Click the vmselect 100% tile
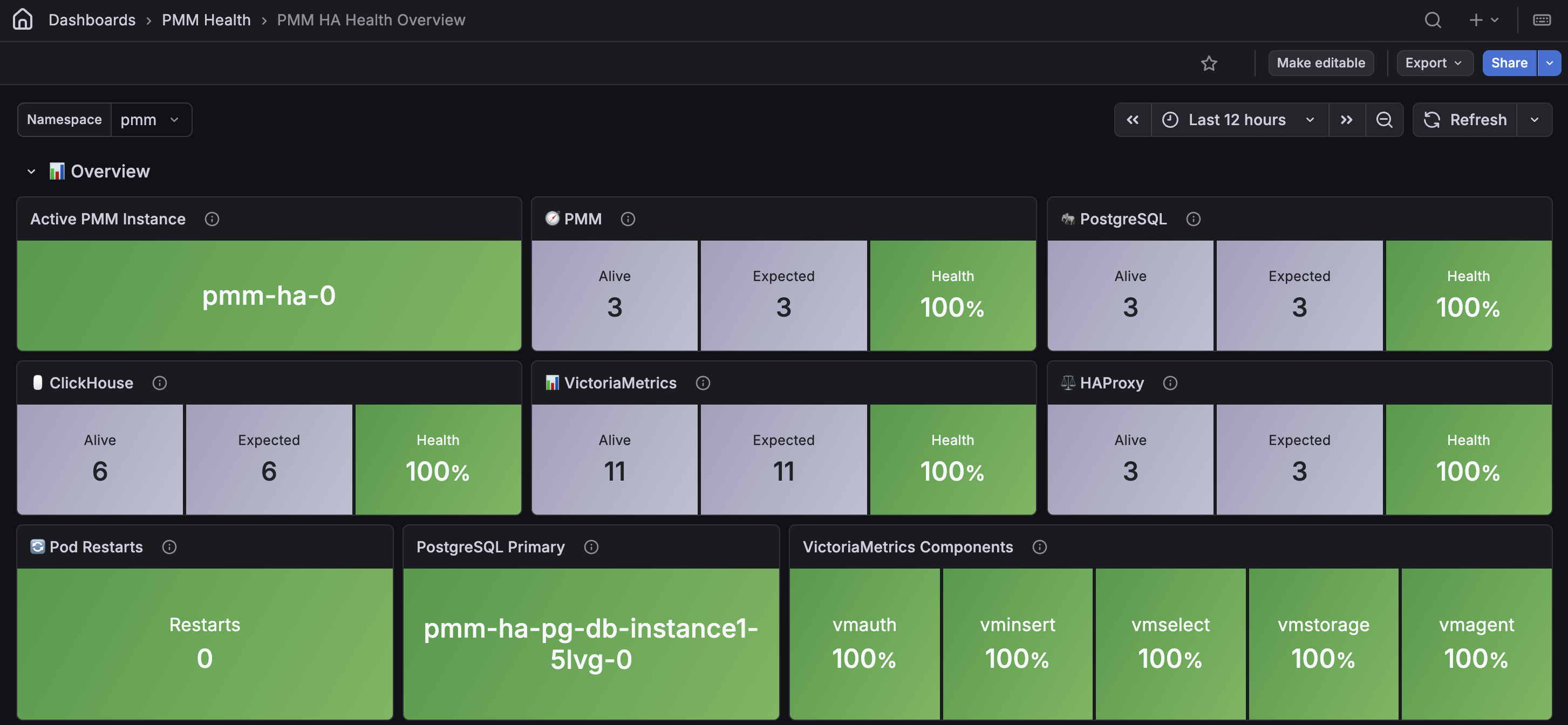The image size is (1568, 725). [x=1170, y=644]
